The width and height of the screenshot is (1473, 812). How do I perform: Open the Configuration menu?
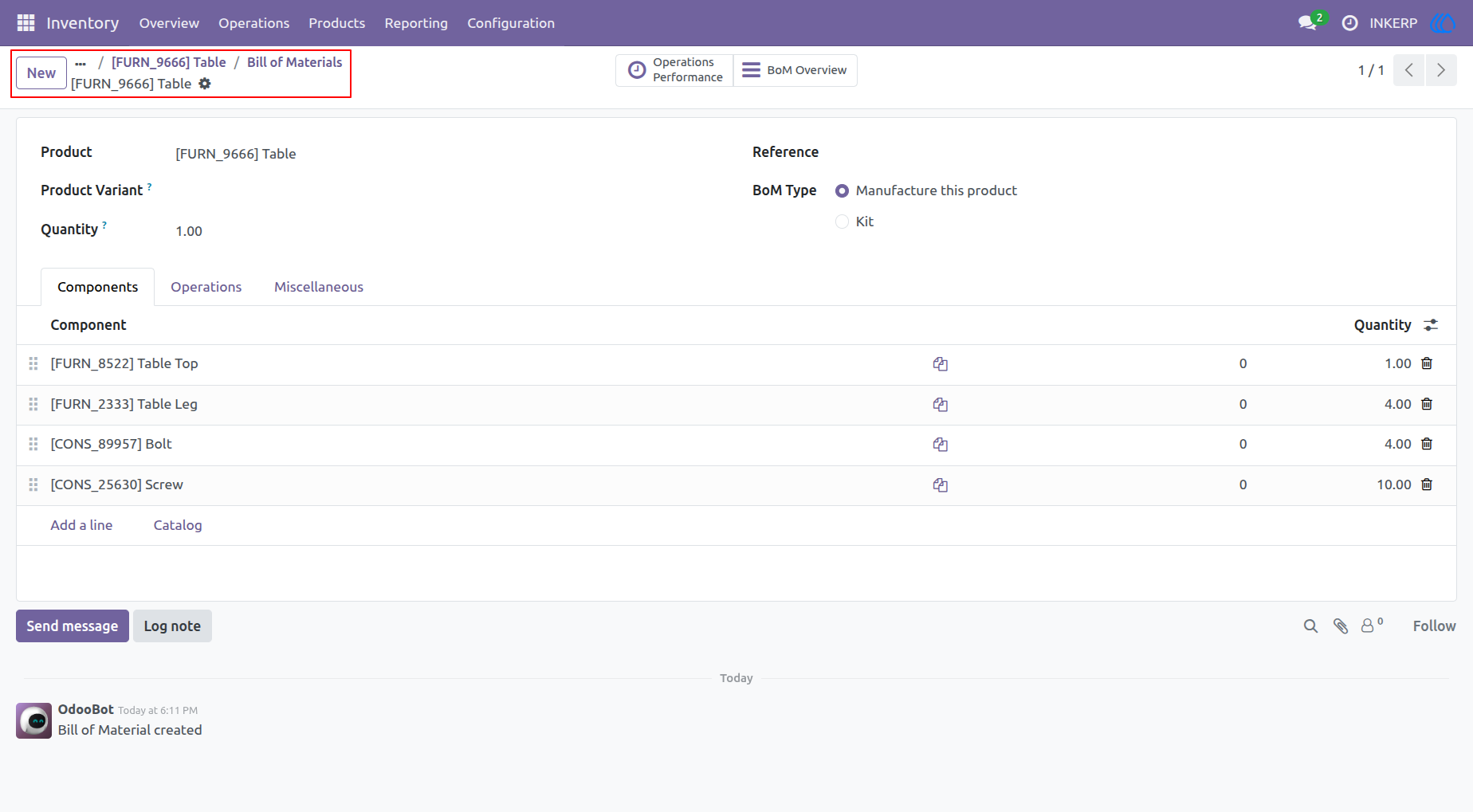point(511,23)
